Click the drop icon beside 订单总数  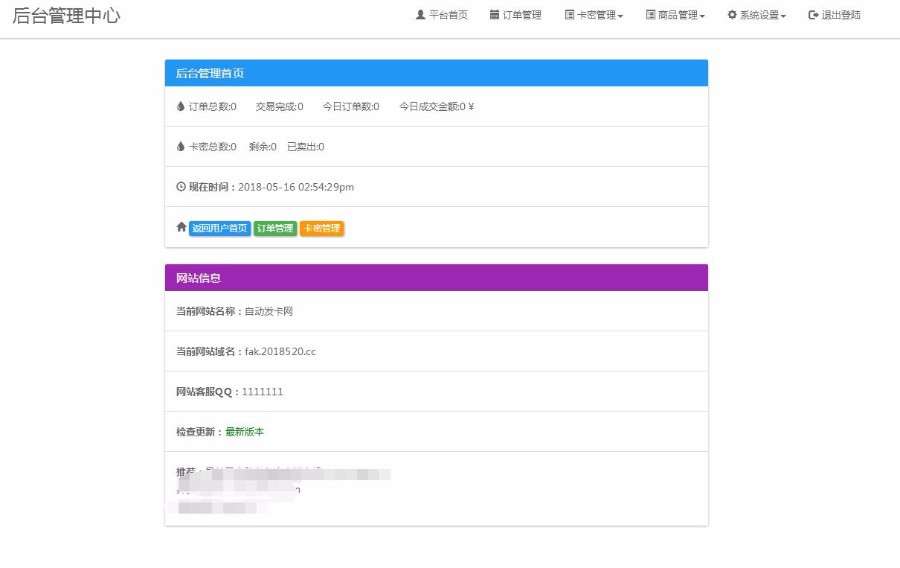tap(181, 106)
